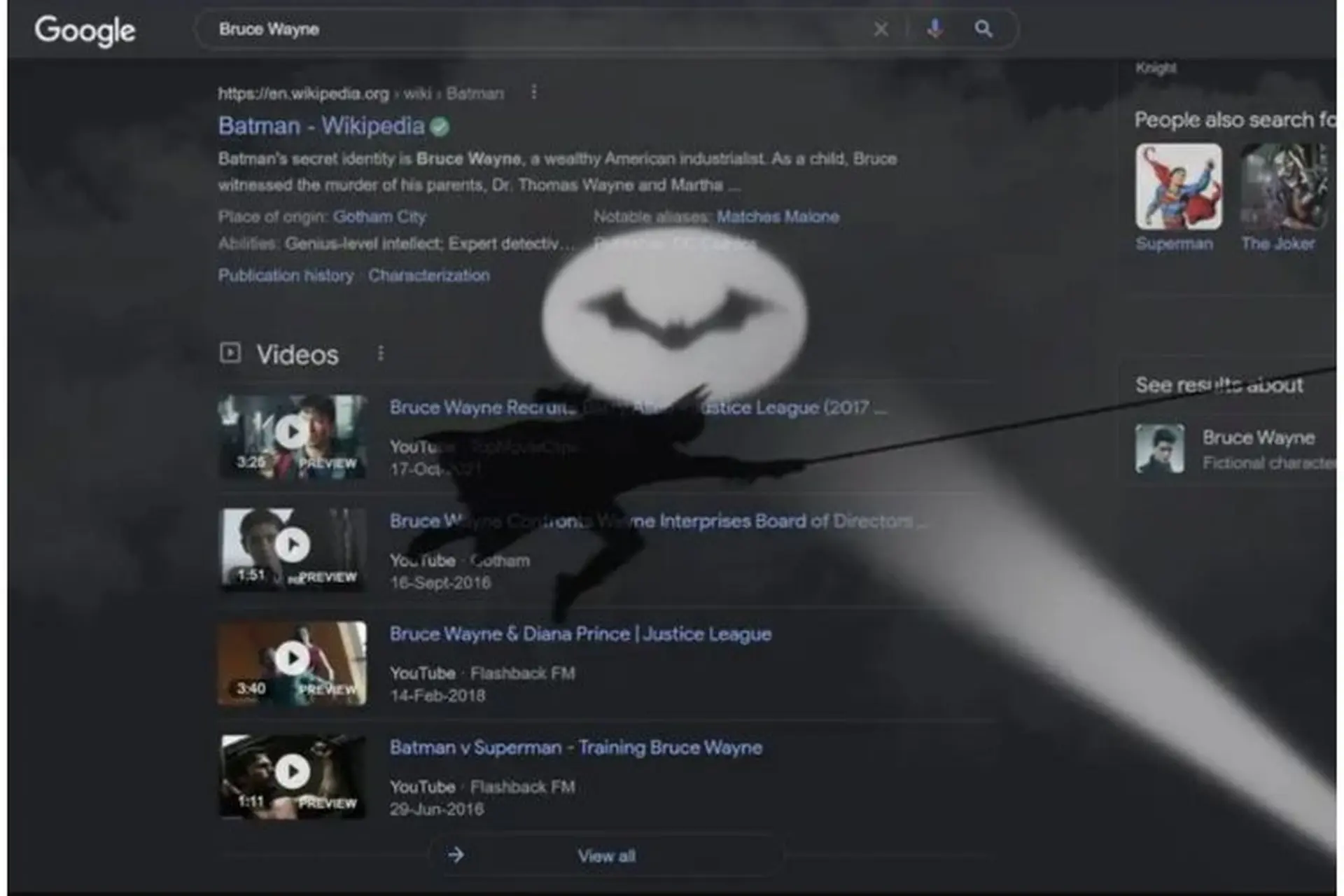Open Batman v Superman Training video link

coord(575,748)
